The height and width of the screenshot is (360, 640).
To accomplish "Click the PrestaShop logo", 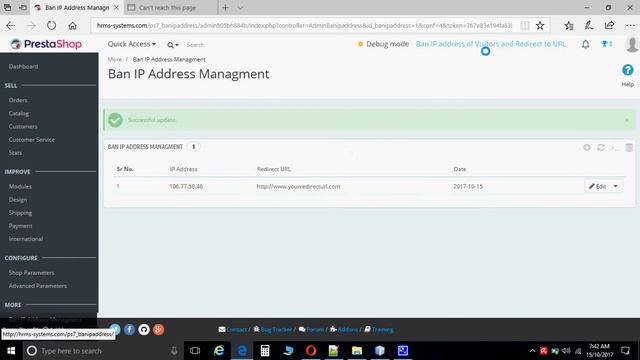I will [46, 44].
